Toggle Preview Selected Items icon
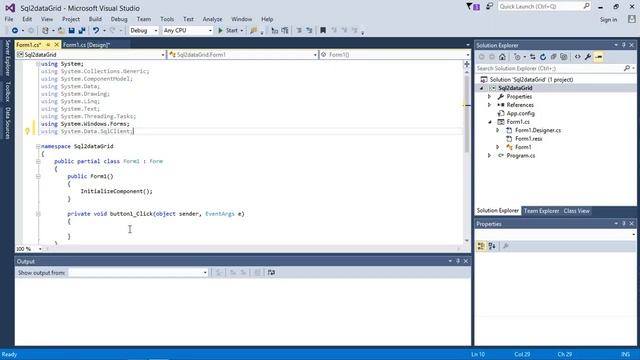The height and width of the screenshot is (360, 640). [x=598, y=57]
